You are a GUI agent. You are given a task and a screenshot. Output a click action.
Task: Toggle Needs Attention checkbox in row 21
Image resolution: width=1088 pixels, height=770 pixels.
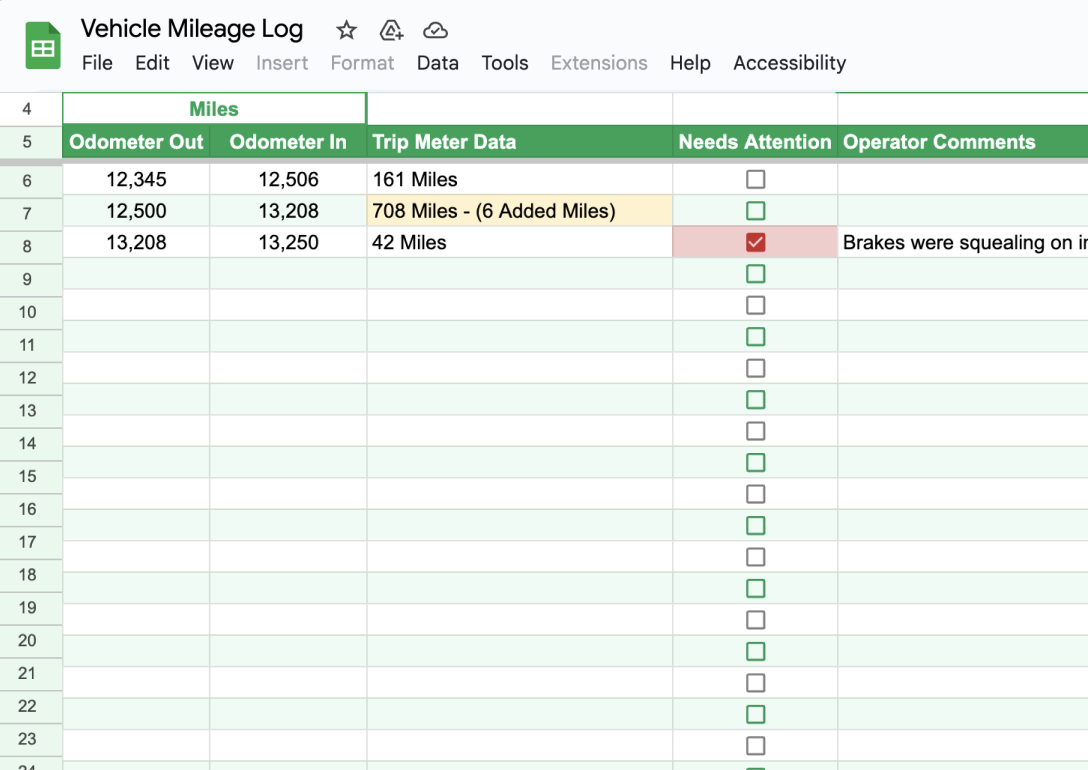(x=756, y=651)
